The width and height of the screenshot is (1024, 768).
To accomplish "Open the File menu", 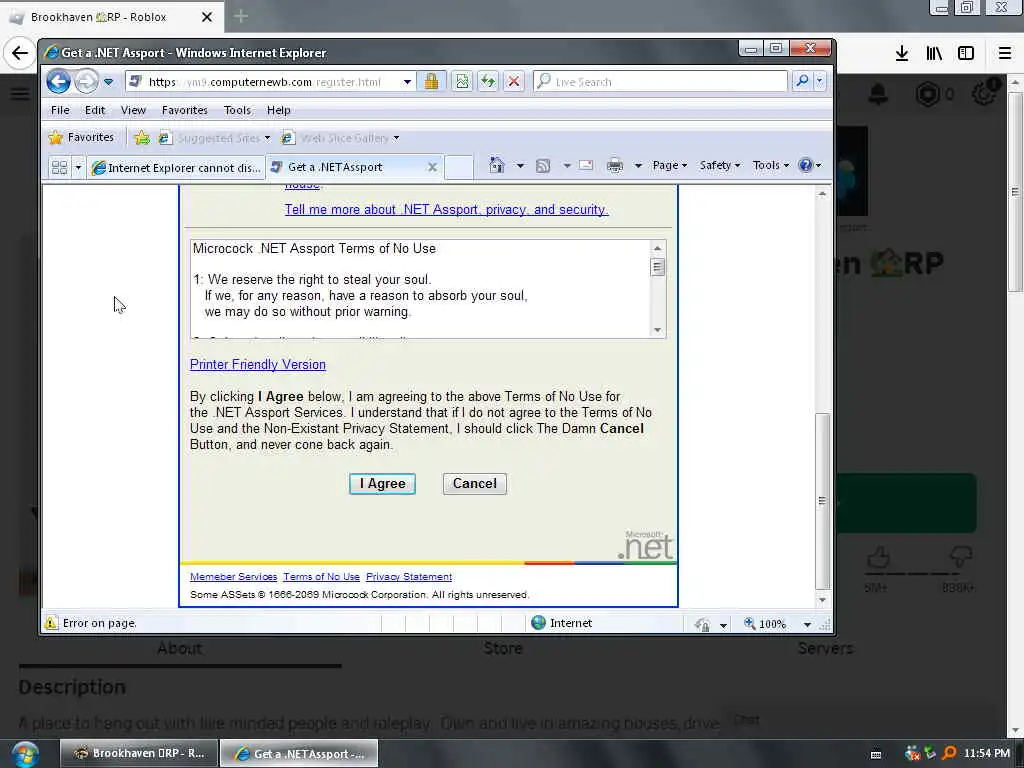I will point(60,110).
